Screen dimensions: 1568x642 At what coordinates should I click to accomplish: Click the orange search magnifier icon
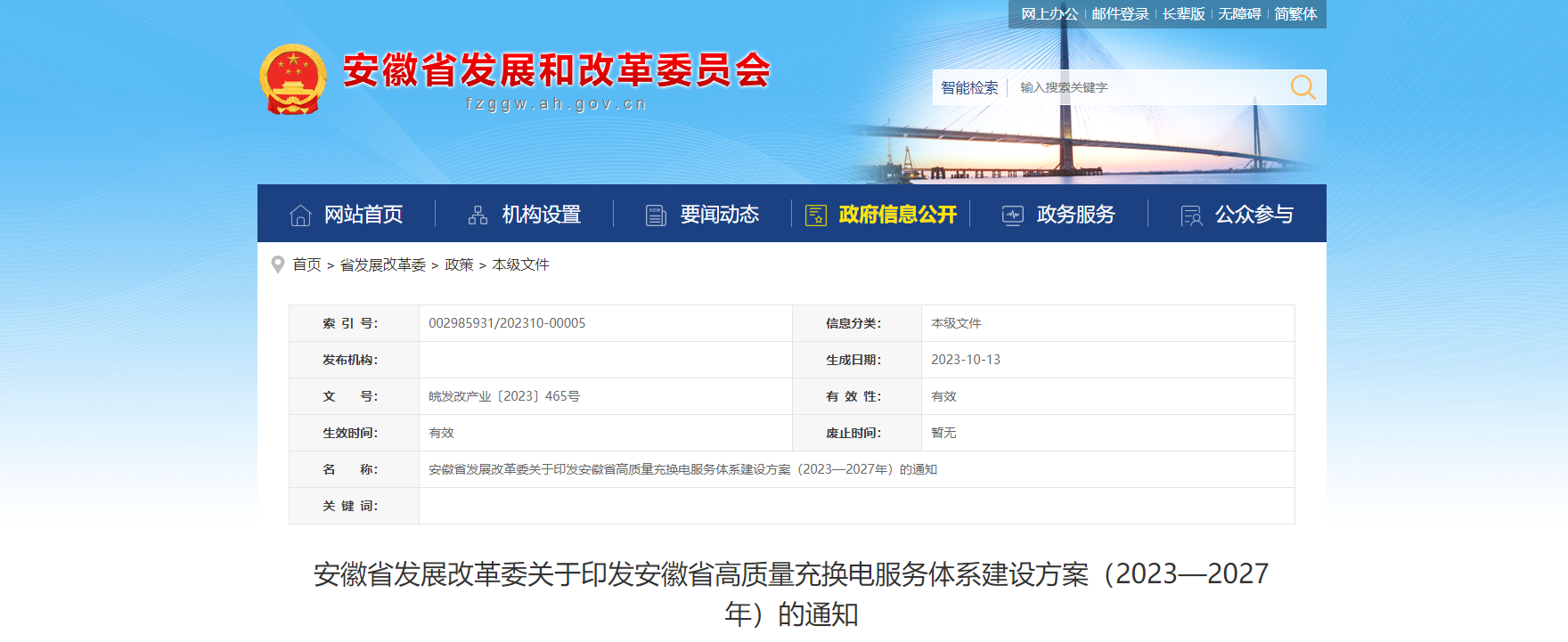(1303, 87)
